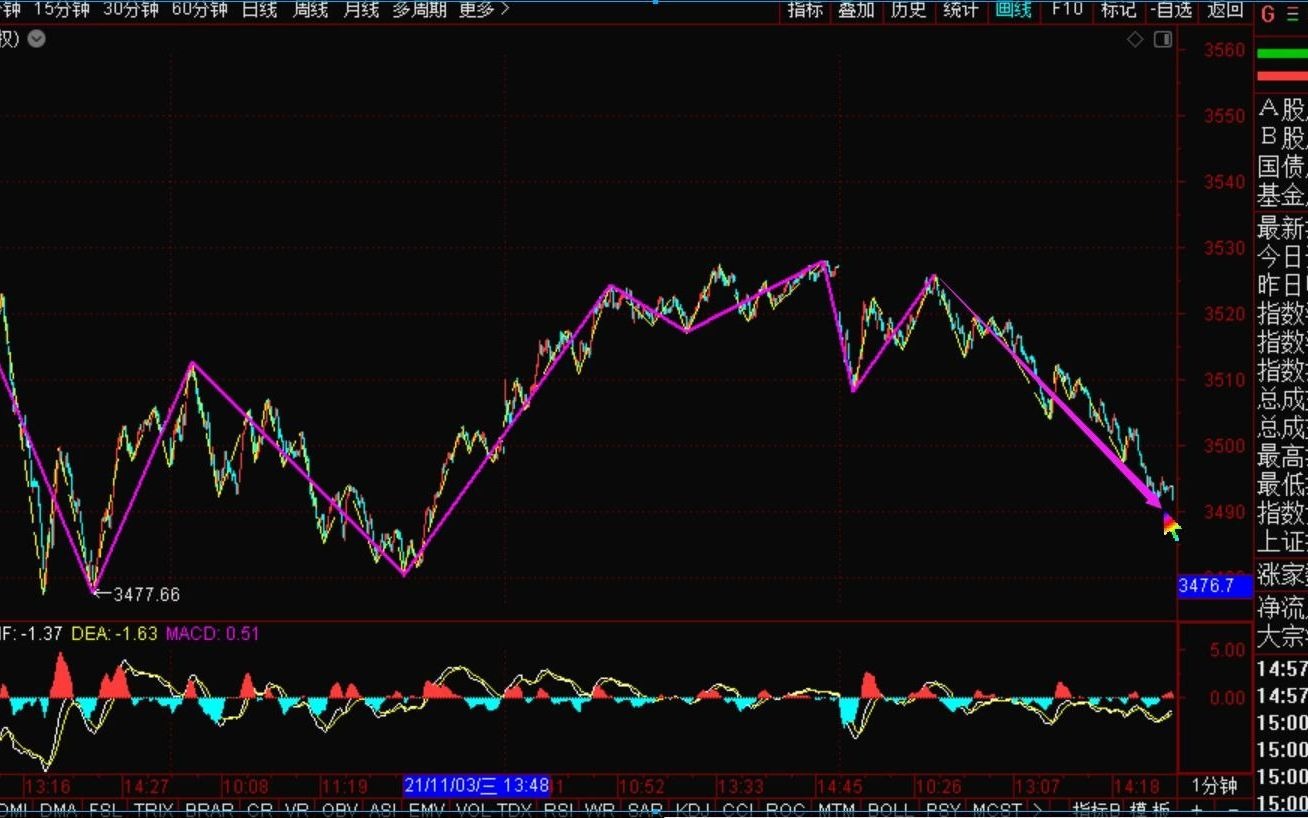The height and width of the screenshot is (818, 1308).
Task: Click the diamond icon atop the chart
Action: 1135,39
